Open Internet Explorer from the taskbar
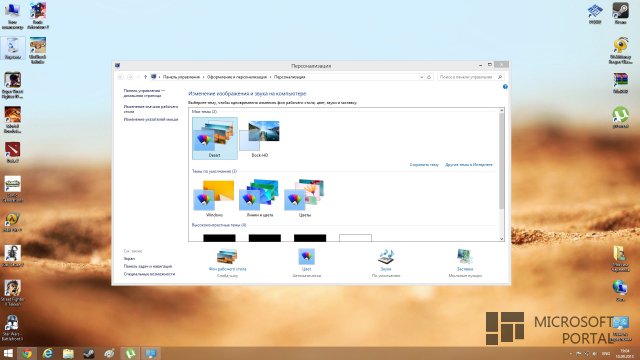 click(48, 353)
